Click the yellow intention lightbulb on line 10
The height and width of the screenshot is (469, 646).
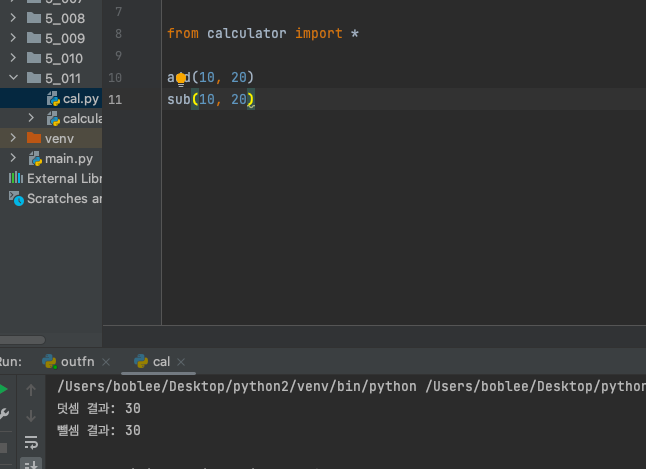[181, 79]
